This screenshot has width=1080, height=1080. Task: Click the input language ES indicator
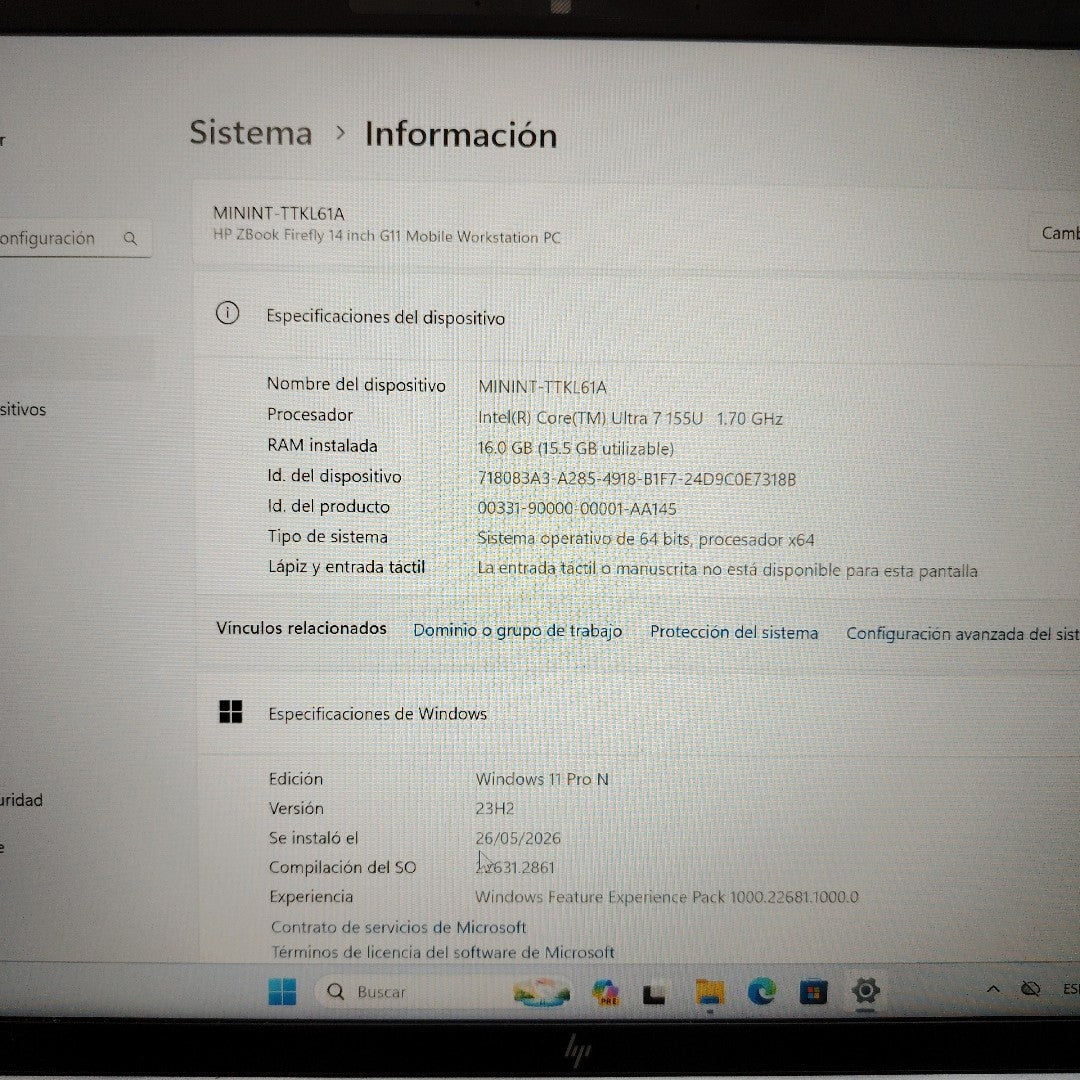point(1071,989)
